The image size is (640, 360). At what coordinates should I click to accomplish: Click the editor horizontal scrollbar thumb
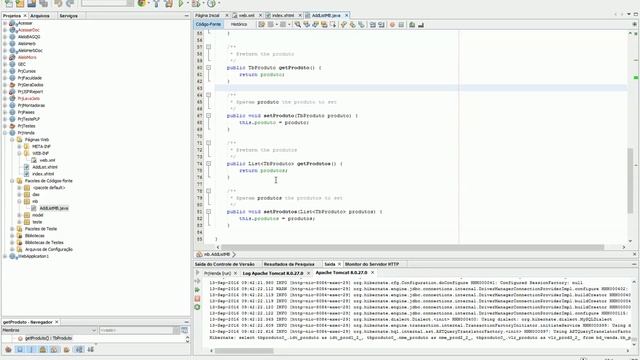coord(412,247)
